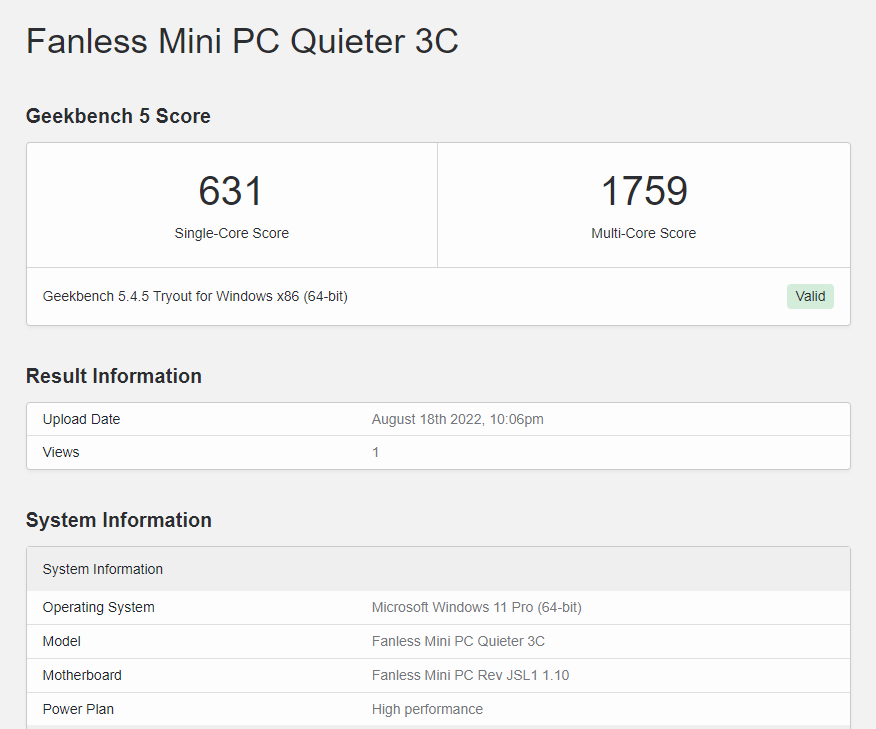Click the single-core score 631
The width and height of the screenshot is (876, 729).
230,190
